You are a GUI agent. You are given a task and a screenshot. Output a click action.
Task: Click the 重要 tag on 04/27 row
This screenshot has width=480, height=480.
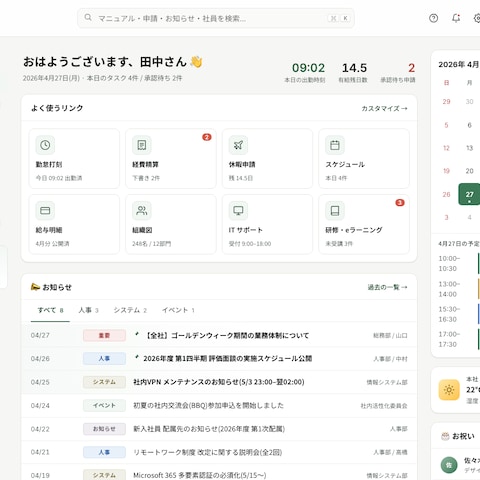(104, 335)
